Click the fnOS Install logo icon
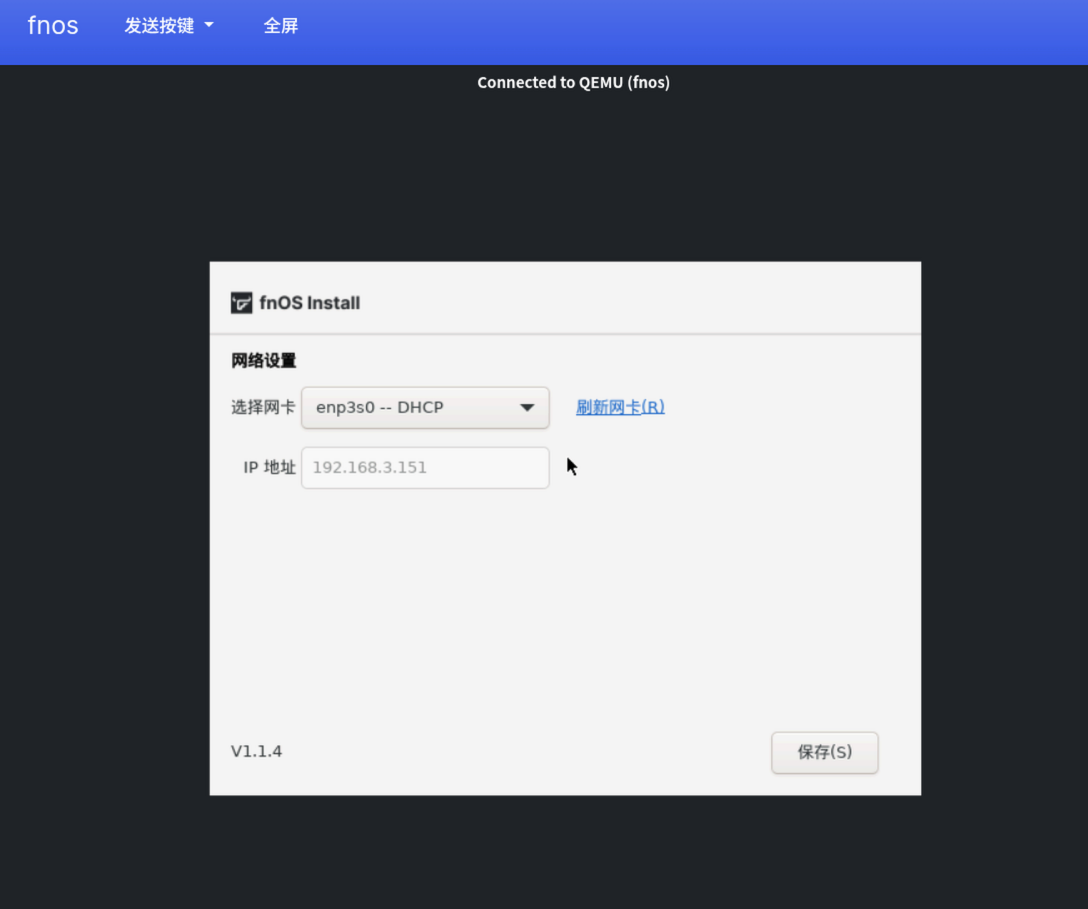Image resolution: width=1088 pixels, height=909 pixels. (x=241, y=303)
